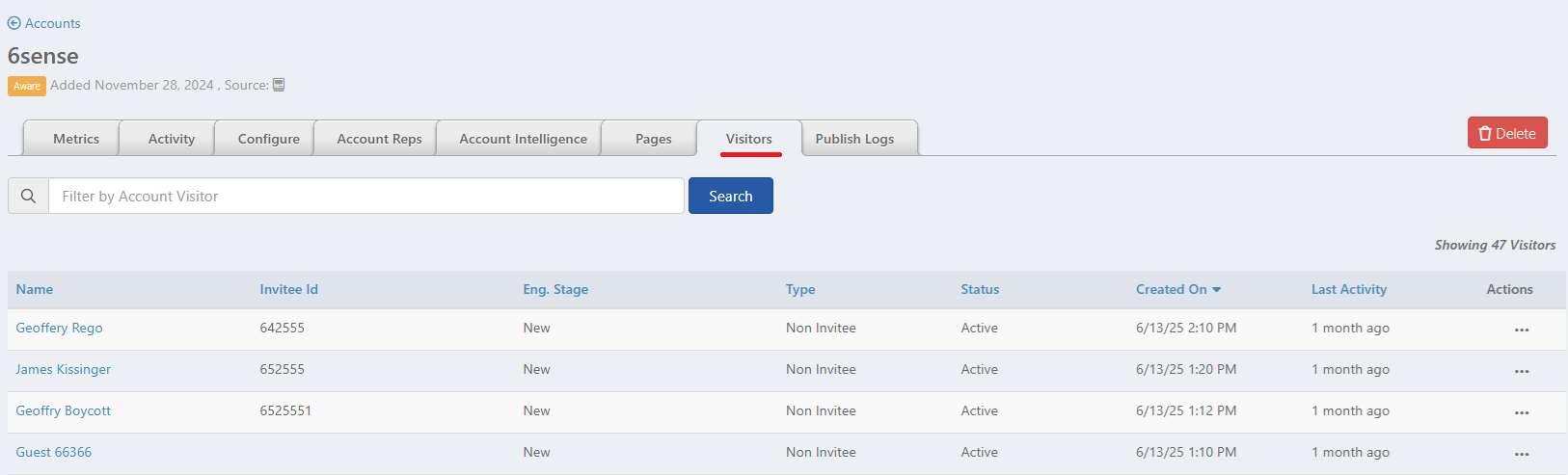
Task: Open the Publish Logs tab
Action: click(x=854, y=139)
